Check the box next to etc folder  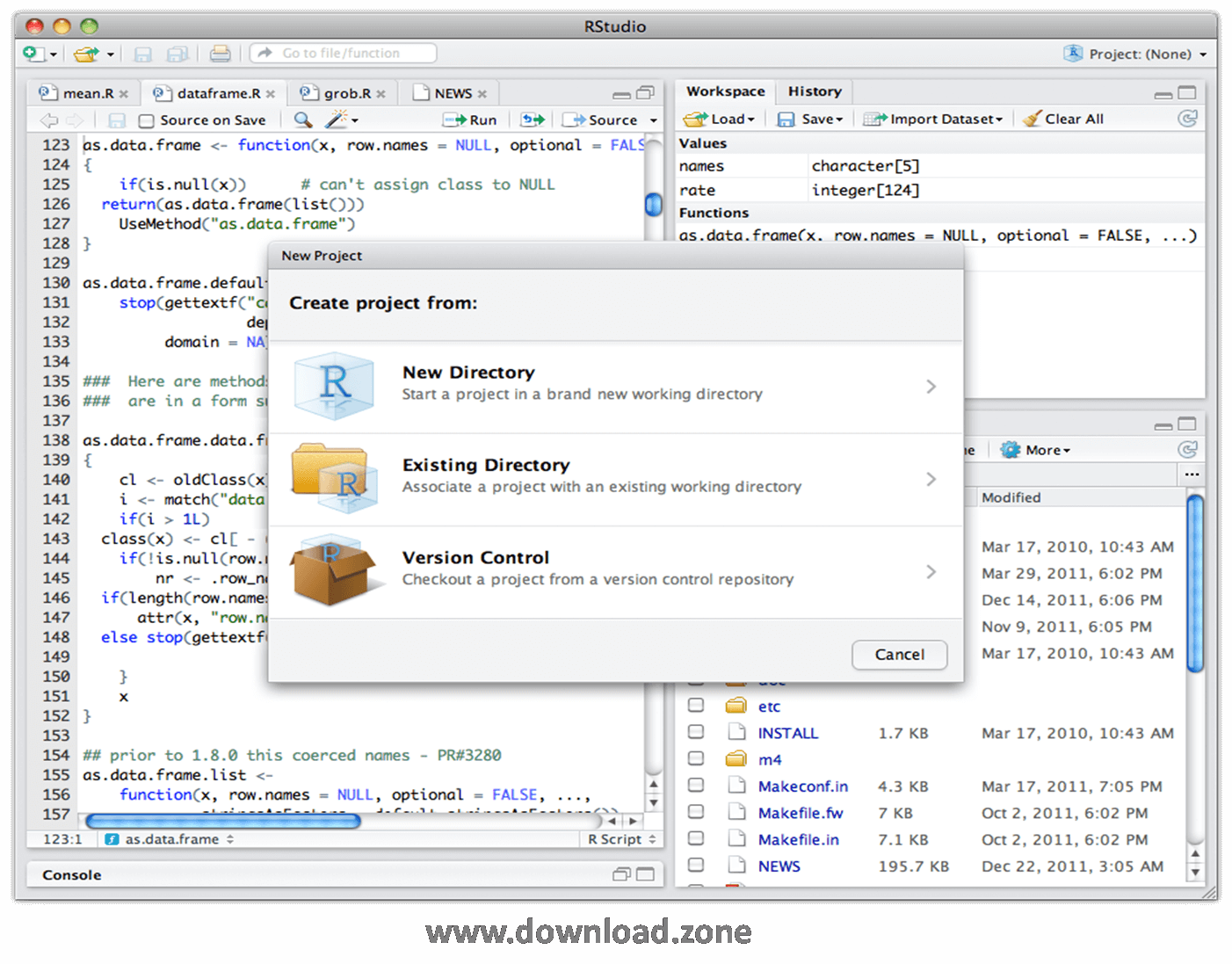point(696,705)
